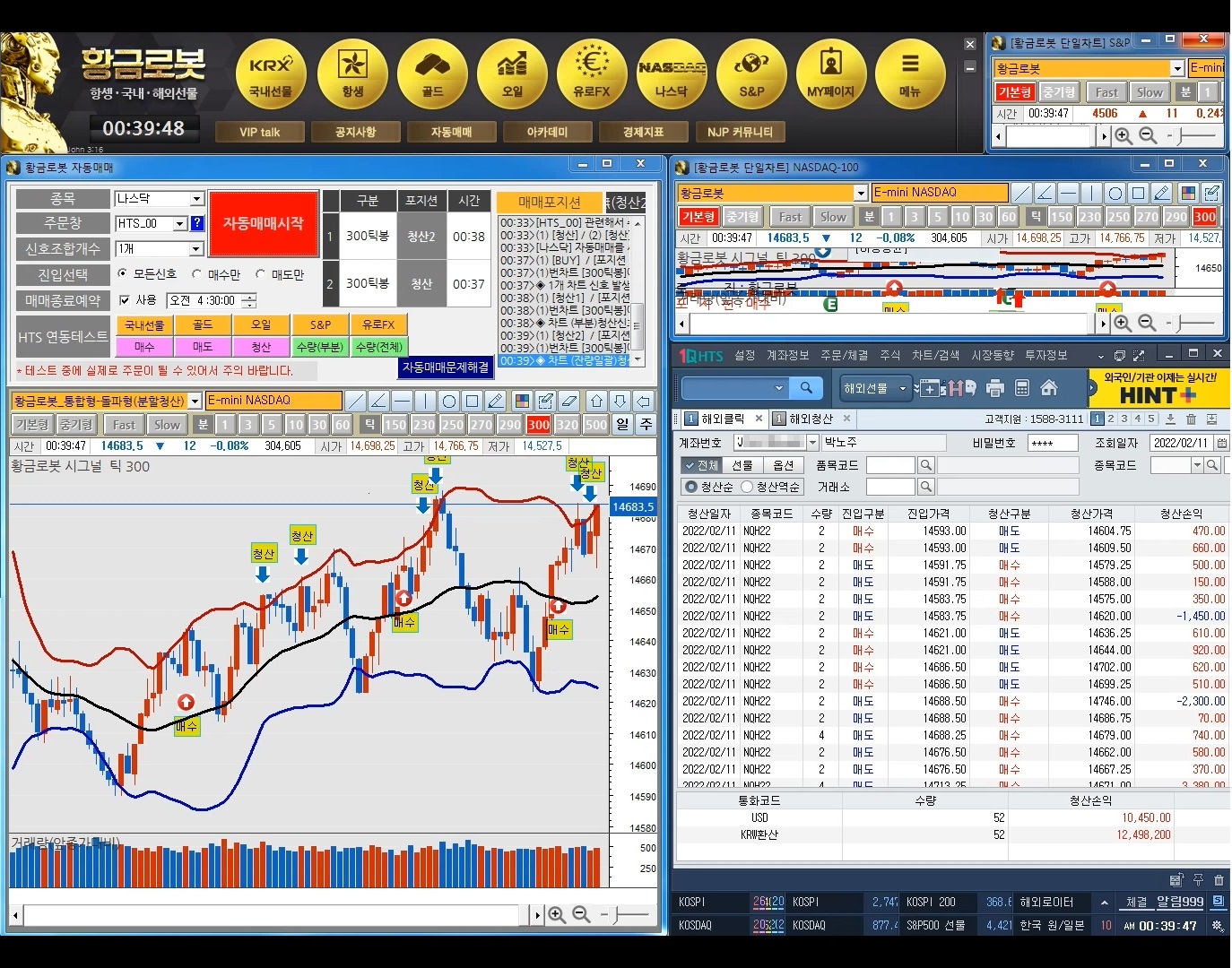Click left arrow icon in main chart toolbar
The width and height of the screenshot is (1232, 968).
click(x=643, y=401)
